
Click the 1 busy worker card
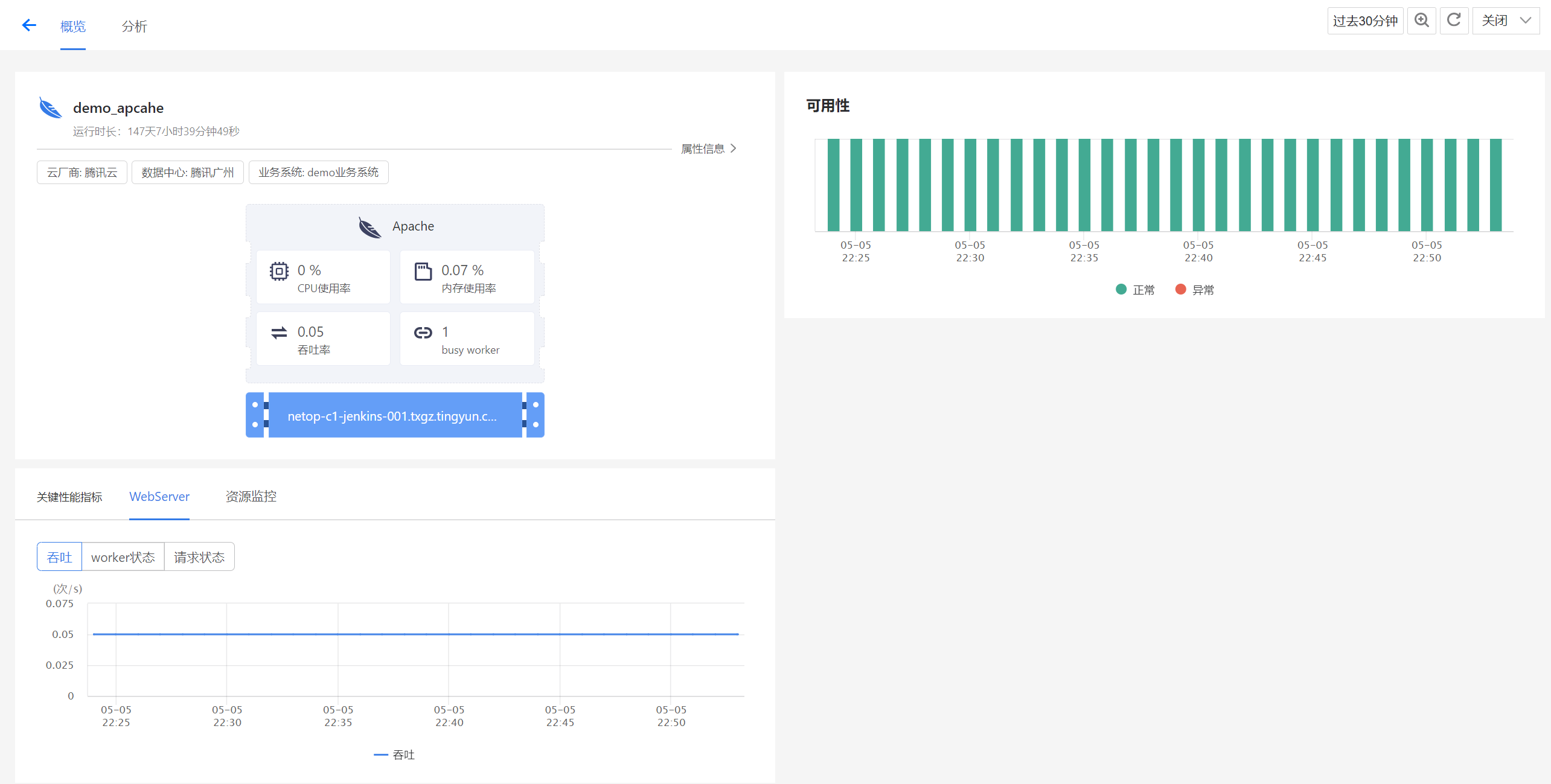(467, 339)
